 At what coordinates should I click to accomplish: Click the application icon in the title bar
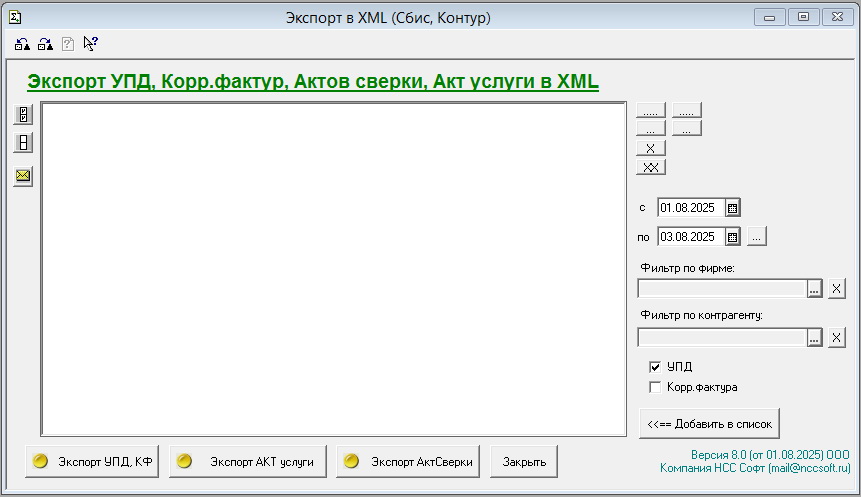[15, 18]
